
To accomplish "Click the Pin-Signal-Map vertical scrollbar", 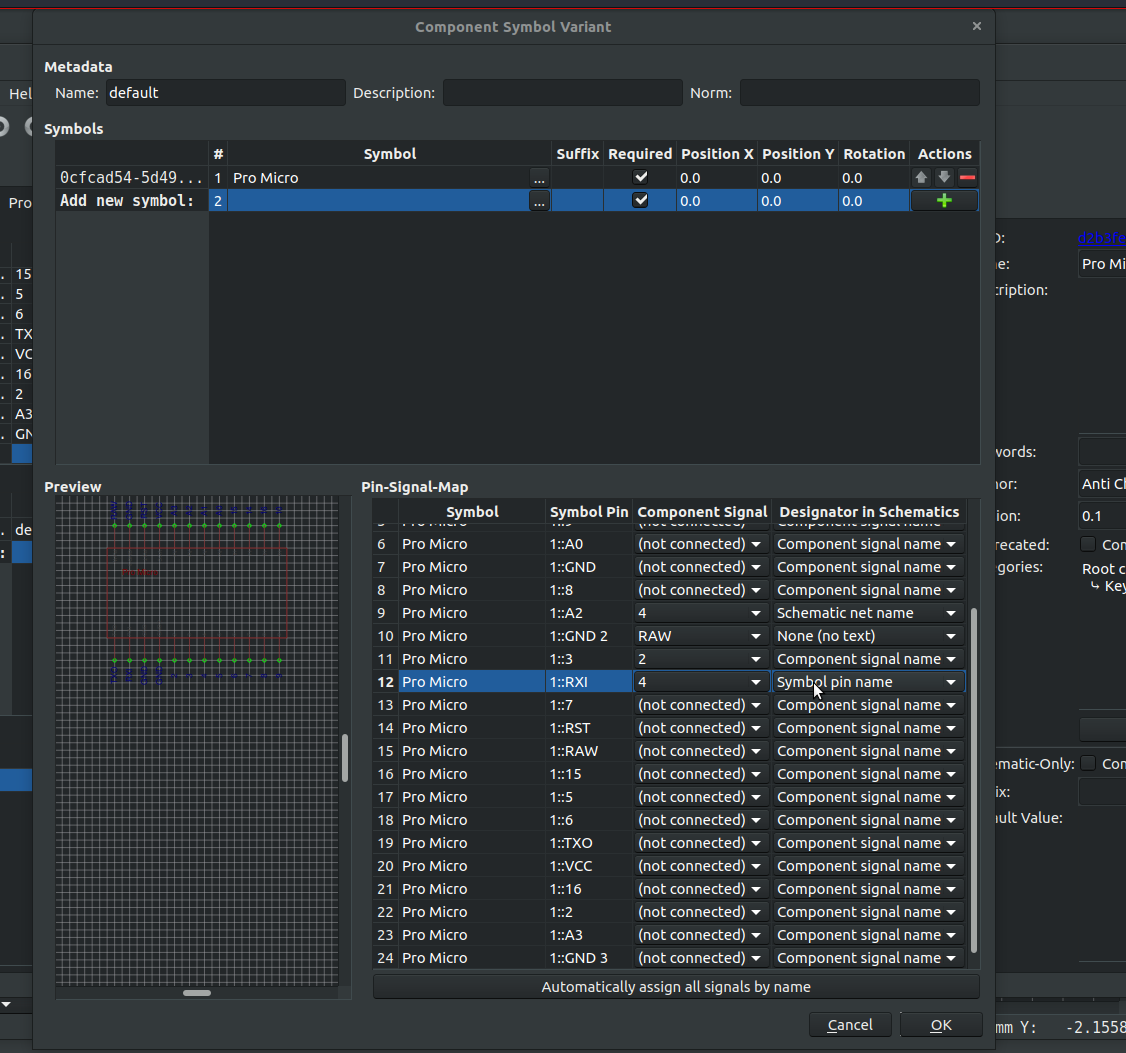I will [974, 780].
